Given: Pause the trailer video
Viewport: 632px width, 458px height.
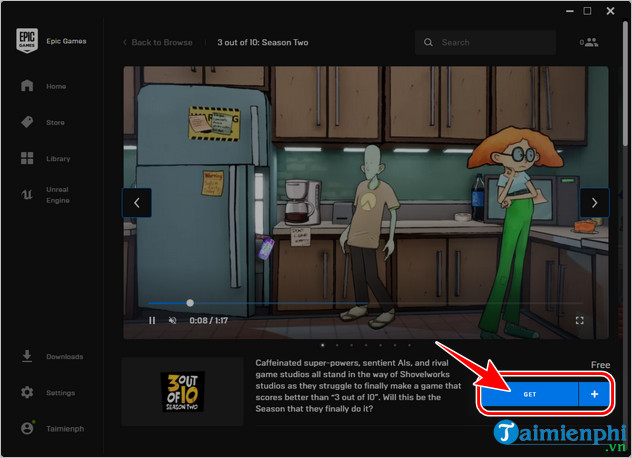Looking at the screenshot, I should pyautogui.click(x=152, y=321).
